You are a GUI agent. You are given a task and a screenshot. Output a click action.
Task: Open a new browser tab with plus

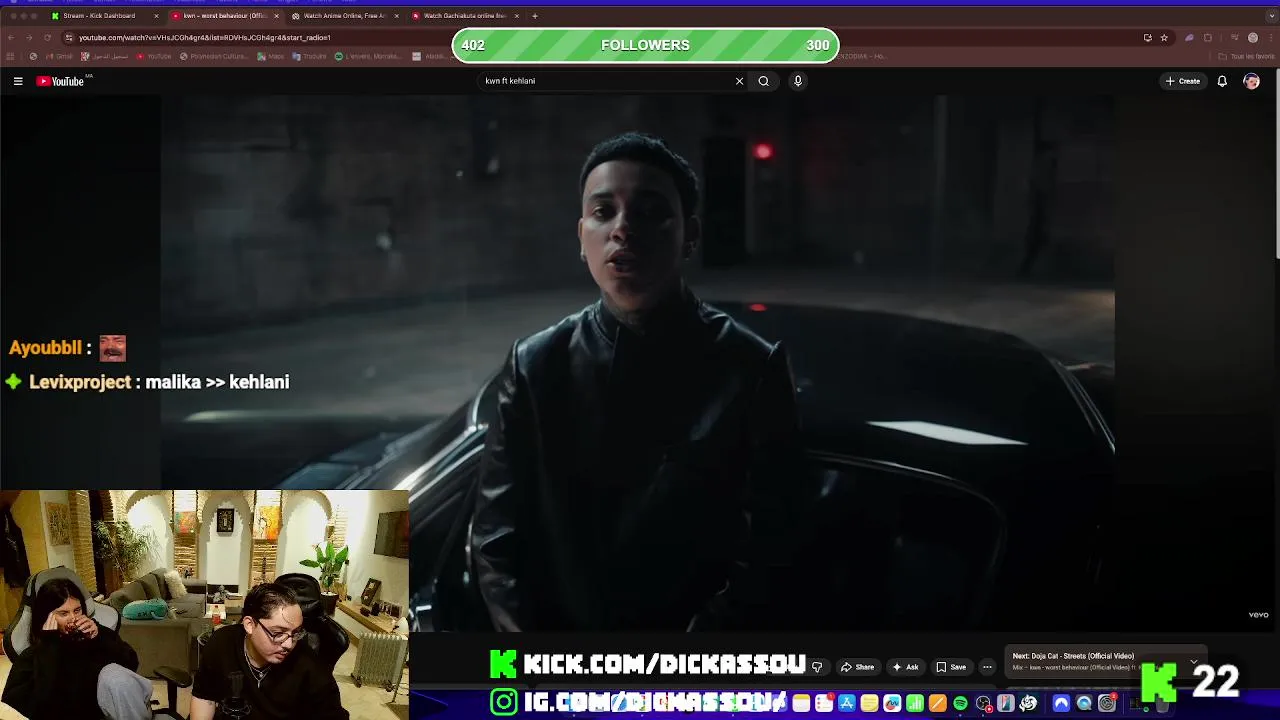click(x=535, y=16)
